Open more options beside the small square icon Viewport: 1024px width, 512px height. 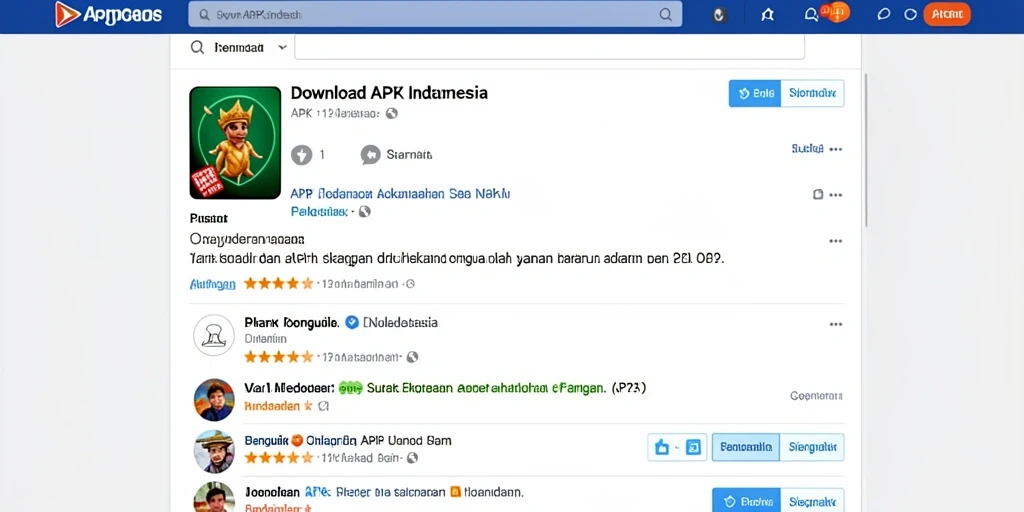835,195
